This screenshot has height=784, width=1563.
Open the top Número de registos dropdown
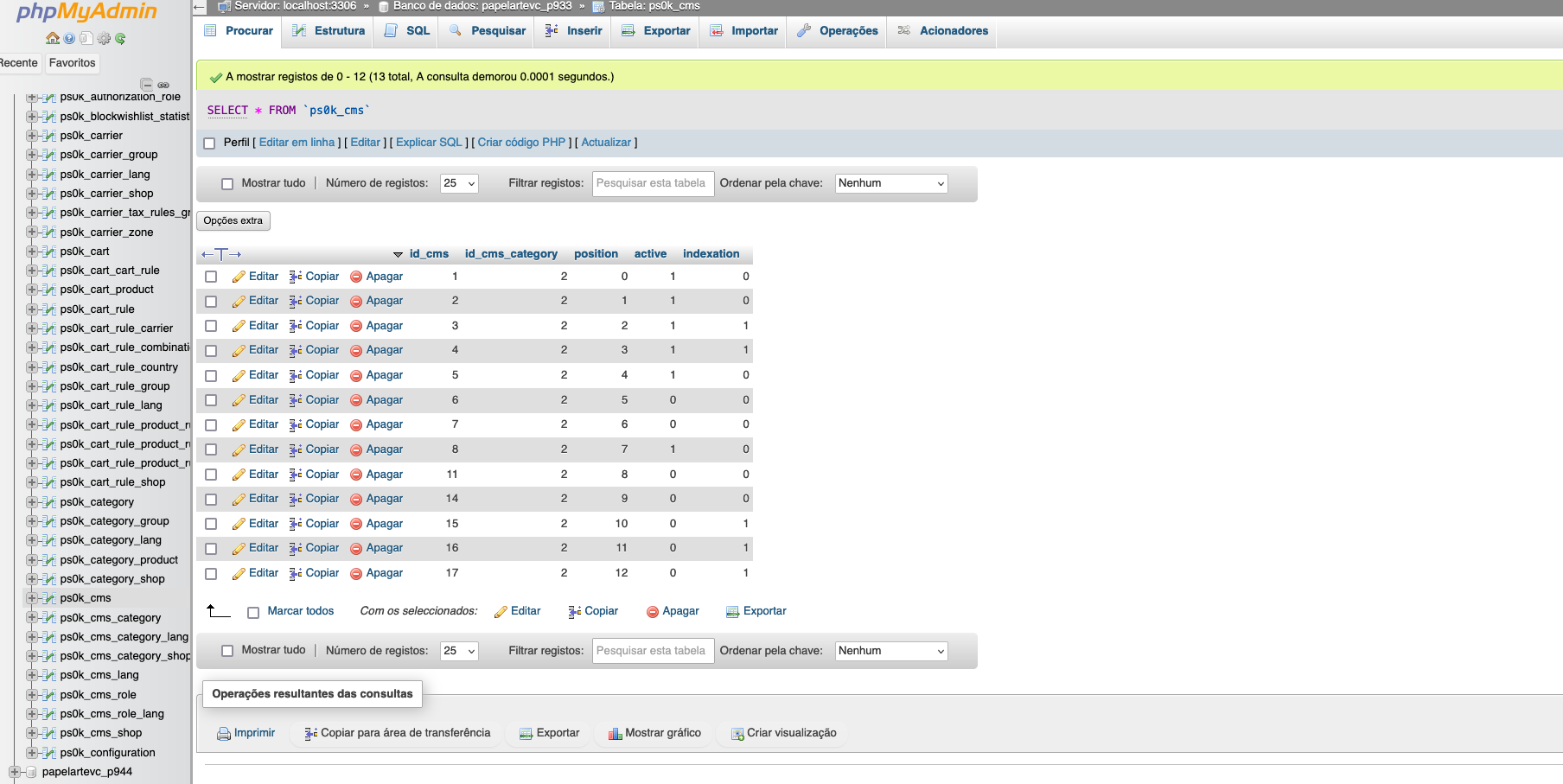click(459, 183)
